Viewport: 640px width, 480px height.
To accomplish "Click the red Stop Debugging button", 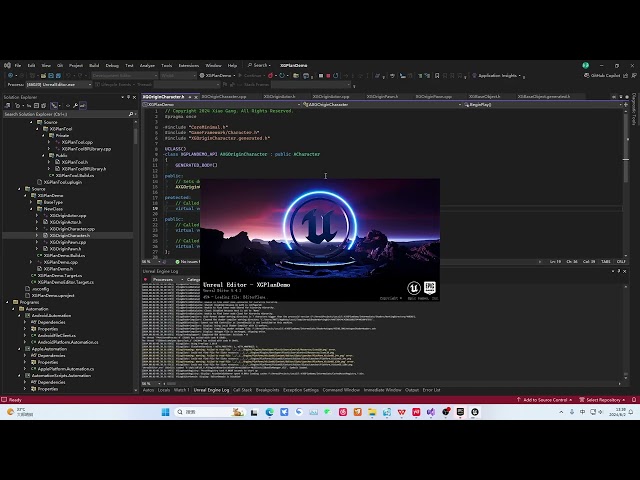I will click(328, 76).
